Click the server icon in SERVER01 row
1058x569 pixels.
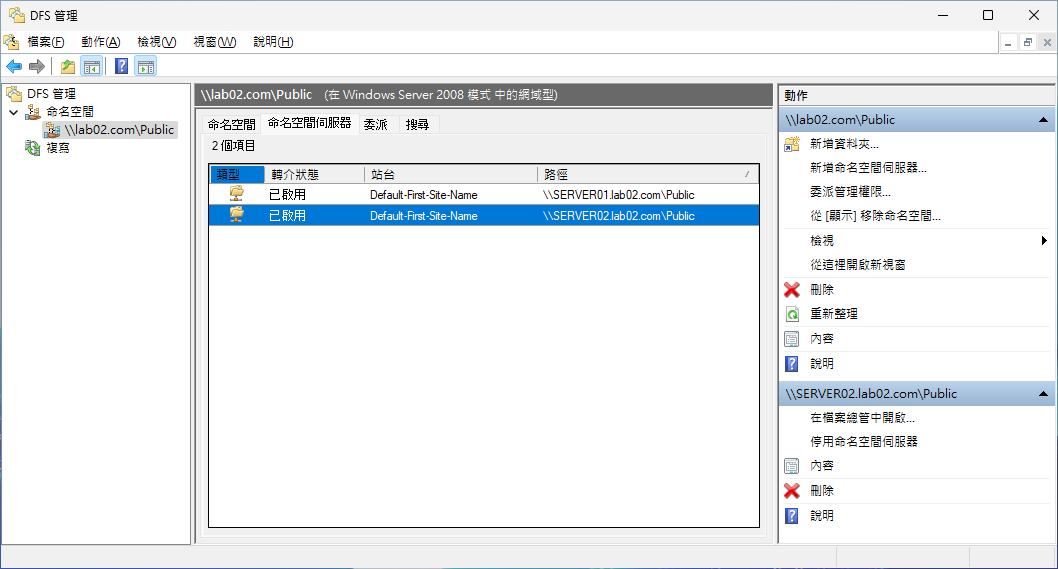tap(236, 194)
